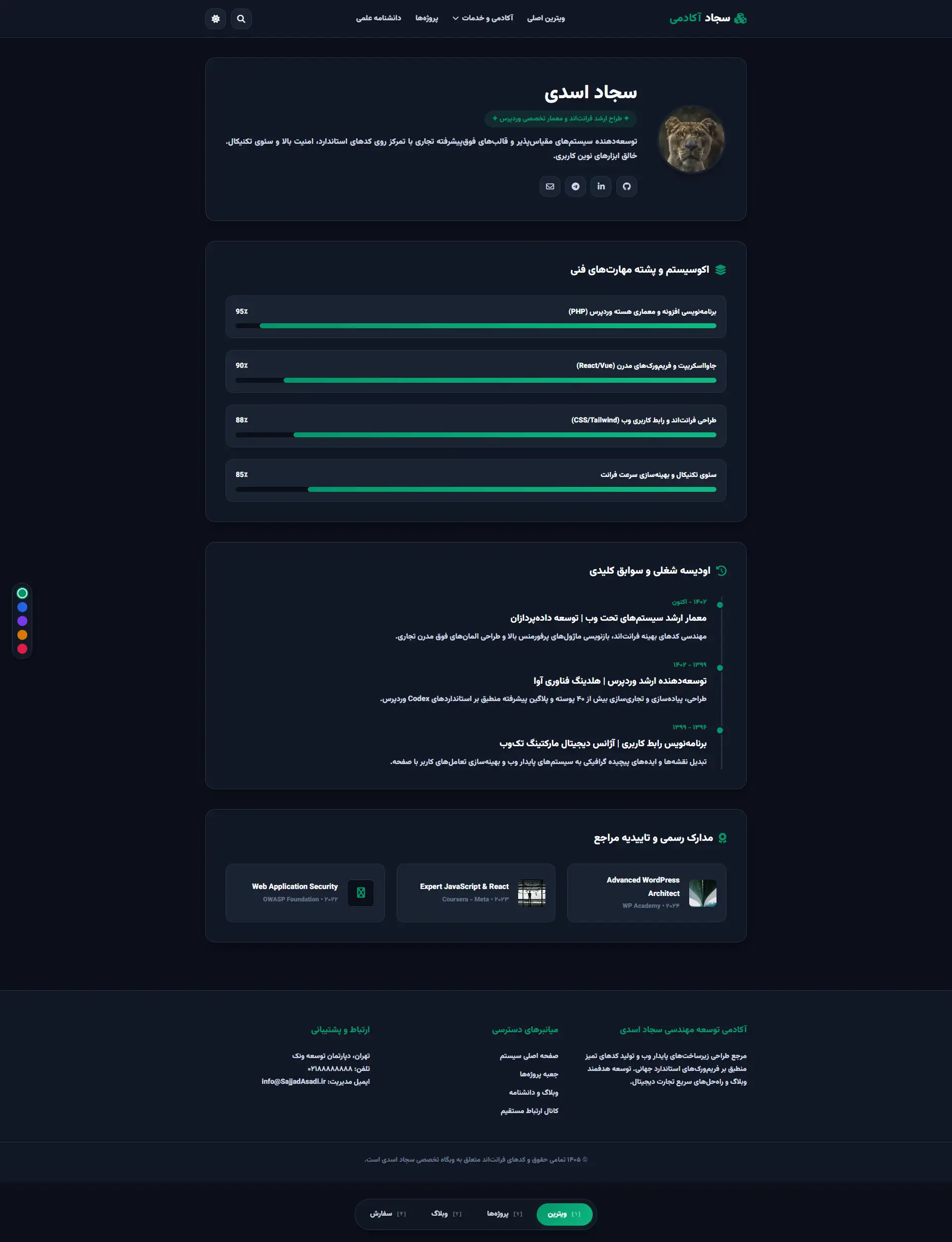Open پروژه‌ها in top navigation
952x1242 pixels.
point(427,18)
